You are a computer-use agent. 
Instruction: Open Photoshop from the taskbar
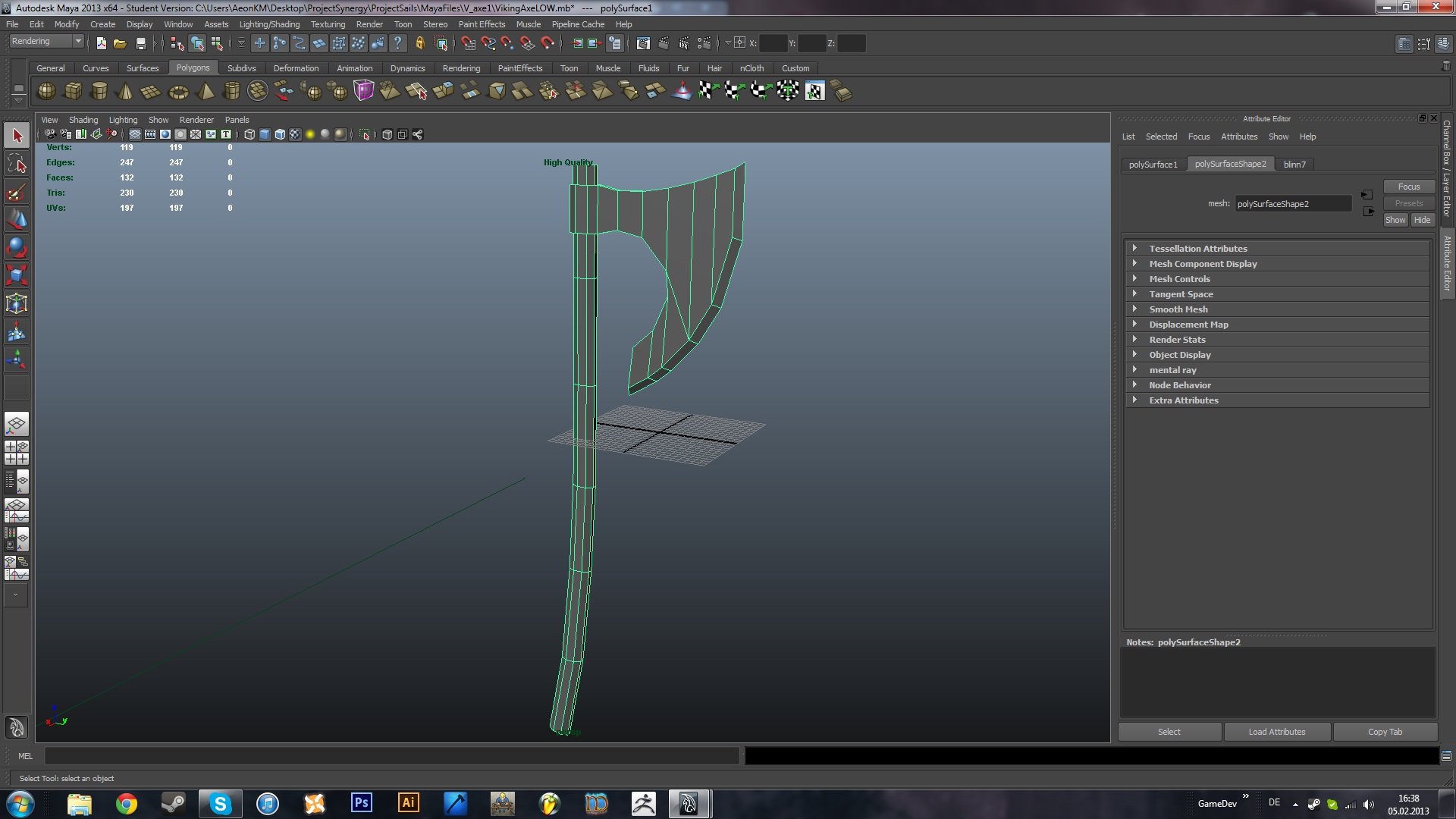(362, 803)
